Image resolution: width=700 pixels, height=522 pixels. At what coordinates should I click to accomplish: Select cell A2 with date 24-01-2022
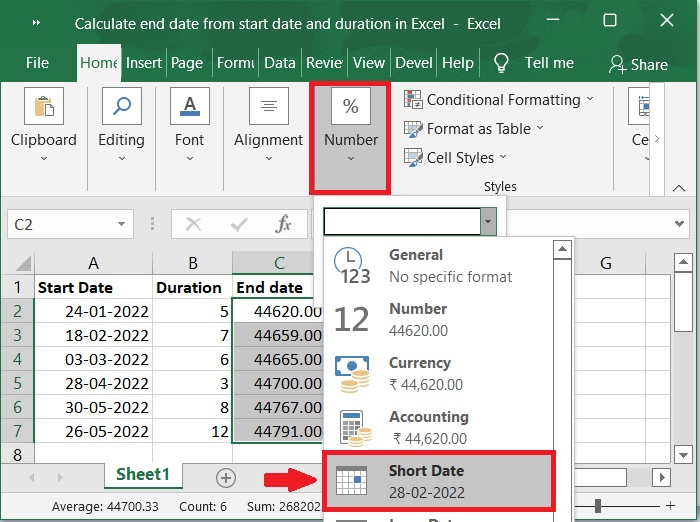point(93,312)
